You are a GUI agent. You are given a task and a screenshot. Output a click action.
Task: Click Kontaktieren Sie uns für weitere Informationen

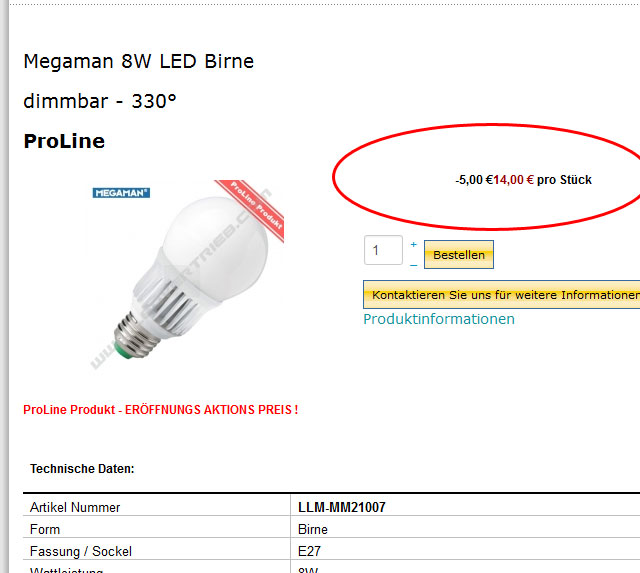coord(503,295)
